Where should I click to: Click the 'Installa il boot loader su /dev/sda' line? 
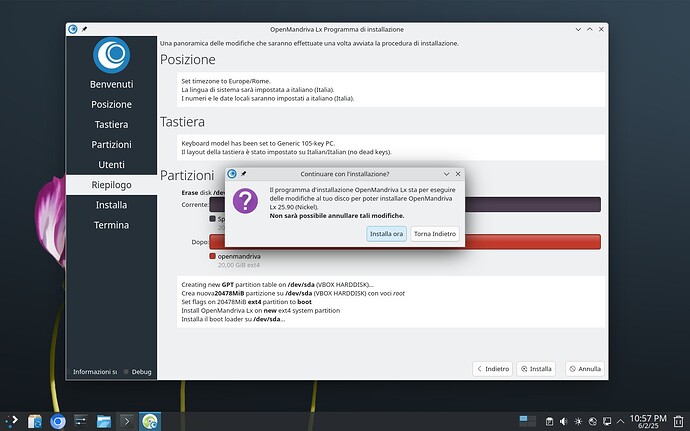coord(233,319)
